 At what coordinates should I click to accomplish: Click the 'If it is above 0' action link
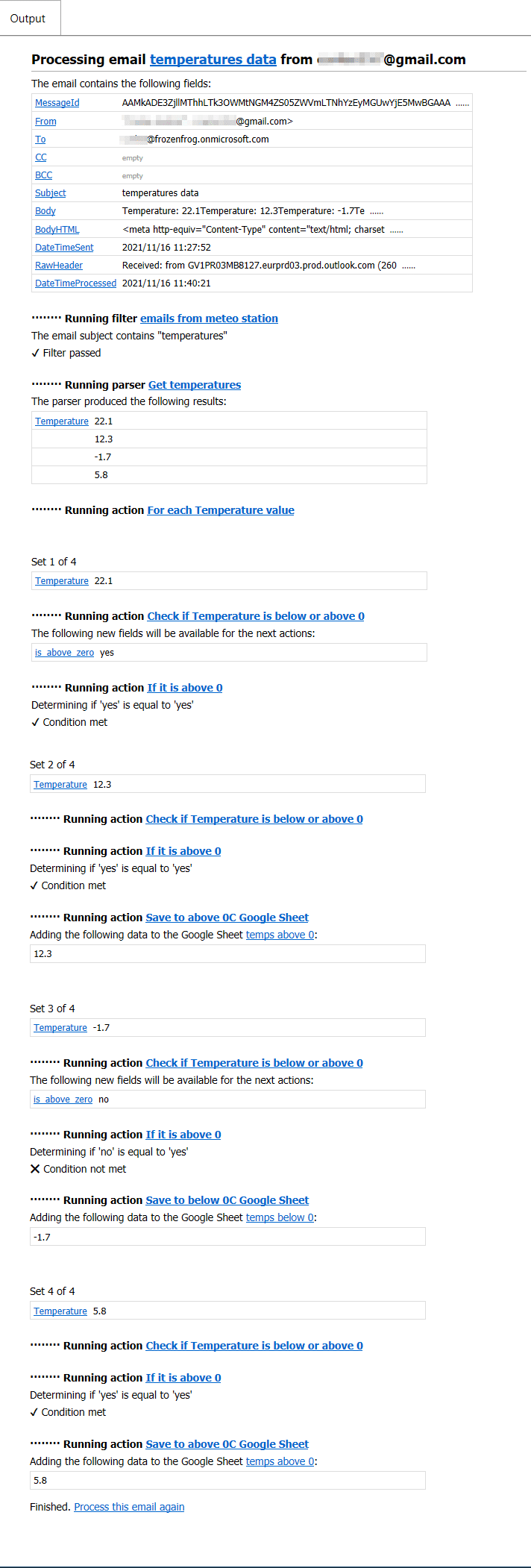184,687
